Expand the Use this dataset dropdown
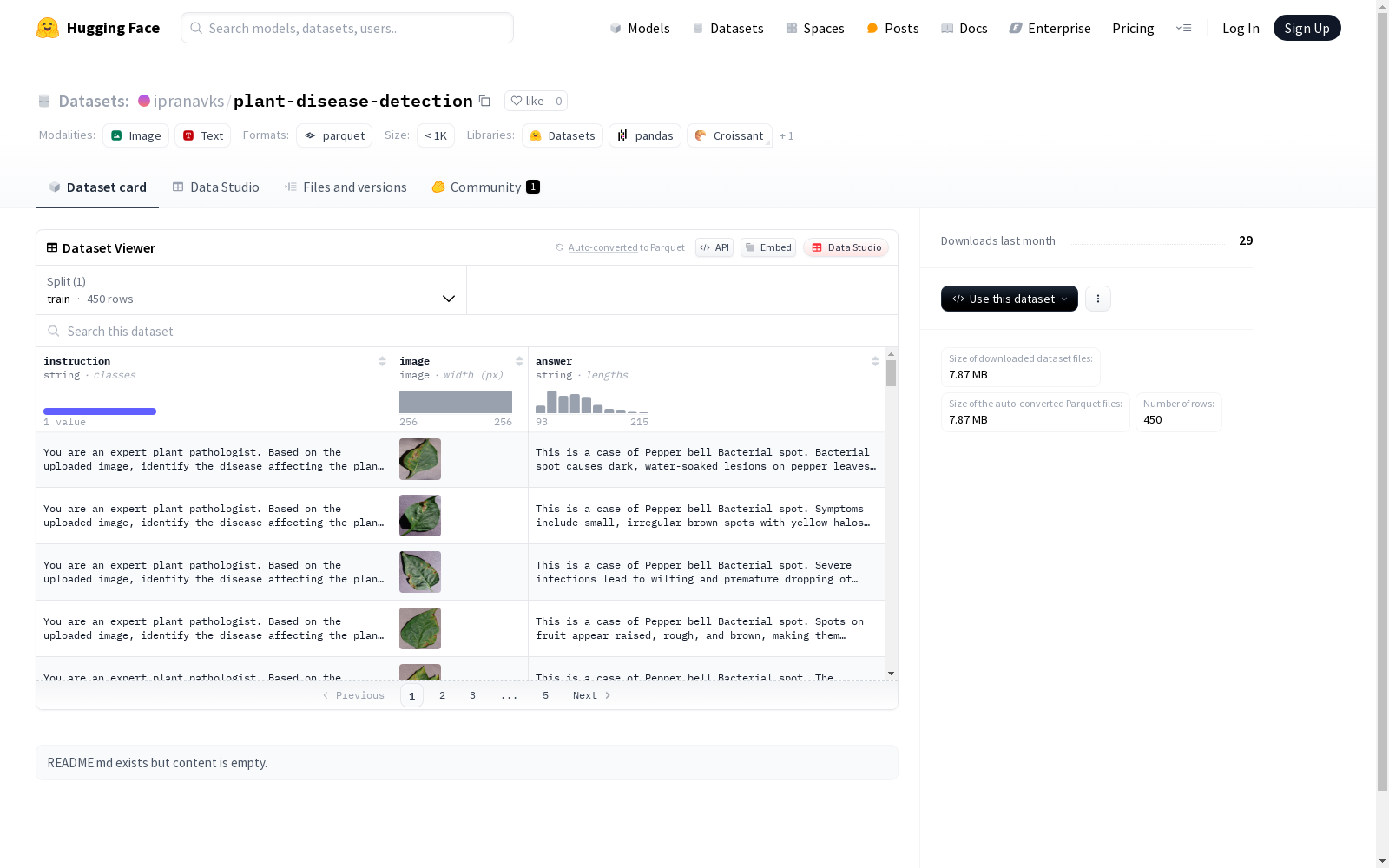This screenshot has height=868, width=1389. click(1010, 299)
